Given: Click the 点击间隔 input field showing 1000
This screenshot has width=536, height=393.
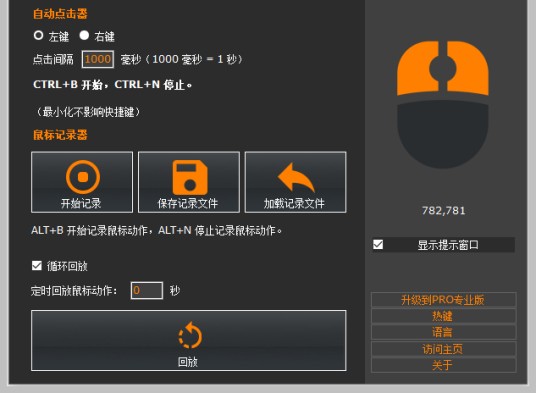Looking at the screenshot, I should [98, 59].
